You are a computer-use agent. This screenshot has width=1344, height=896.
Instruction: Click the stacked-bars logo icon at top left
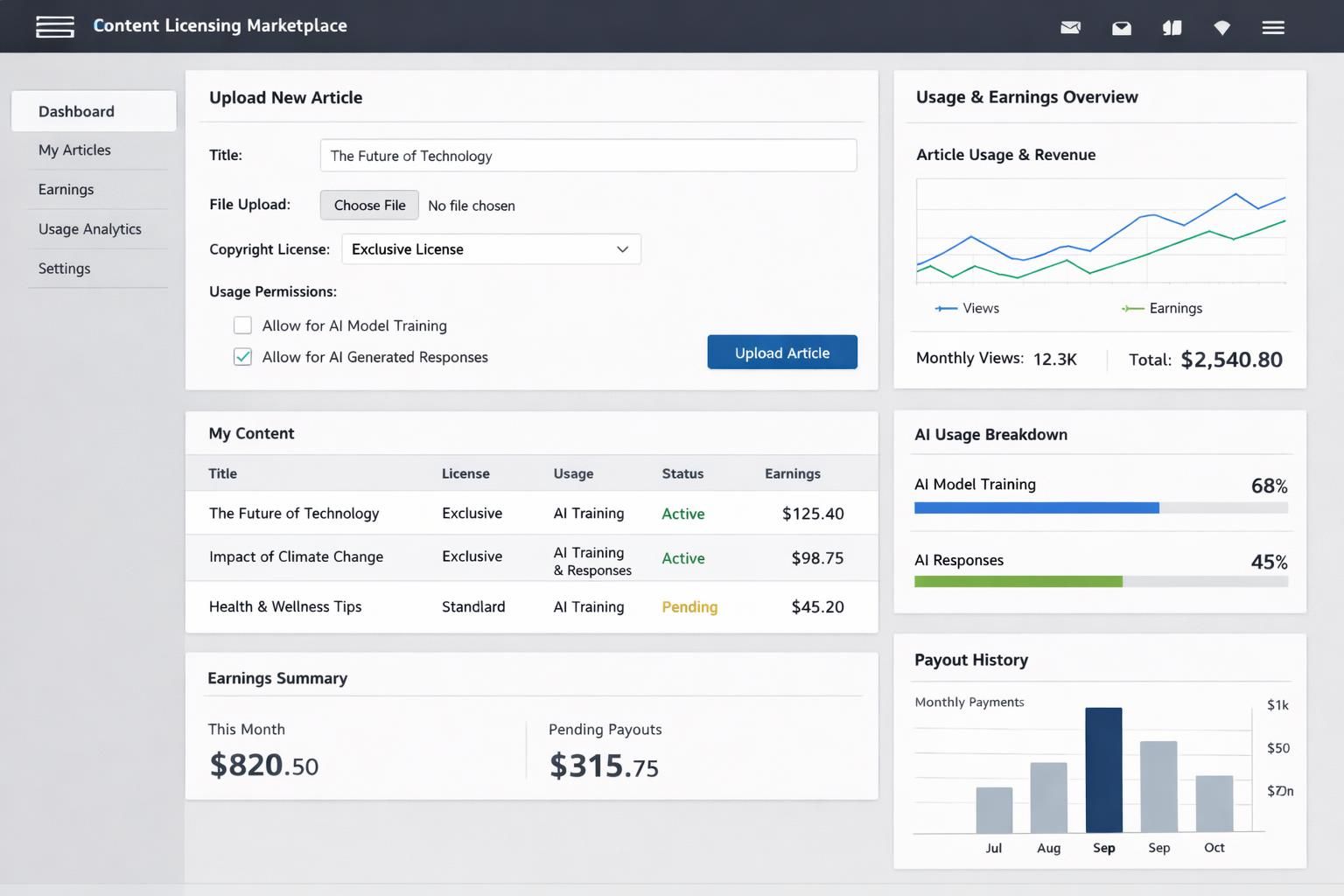(54, 27)
